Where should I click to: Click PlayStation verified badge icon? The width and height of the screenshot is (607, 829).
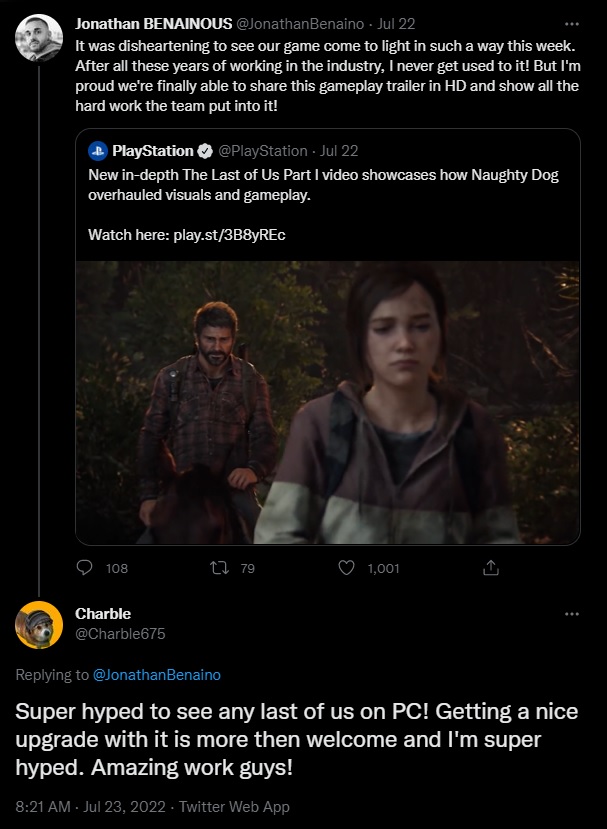coord(205,151)
